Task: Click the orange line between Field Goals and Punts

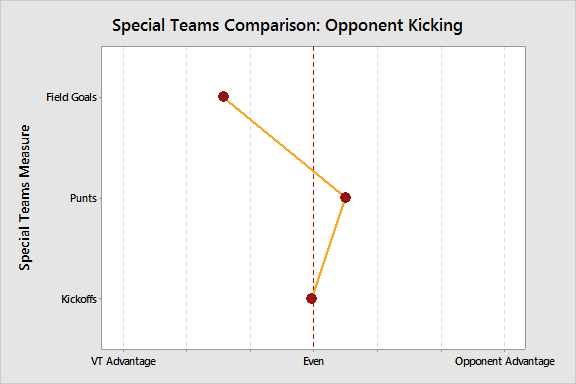Action: click(284, 147)
